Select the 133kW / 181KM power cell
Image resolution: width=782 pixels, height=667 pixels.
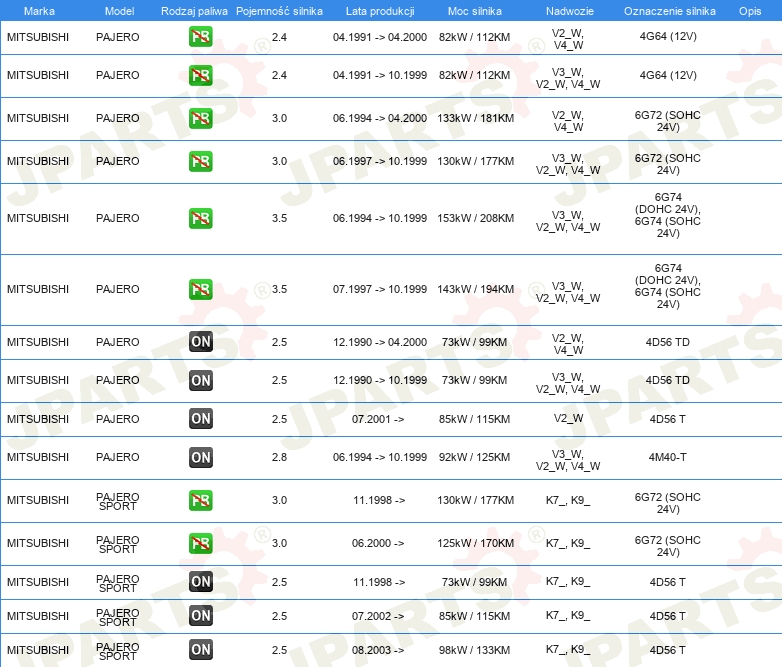coord(476,118)
